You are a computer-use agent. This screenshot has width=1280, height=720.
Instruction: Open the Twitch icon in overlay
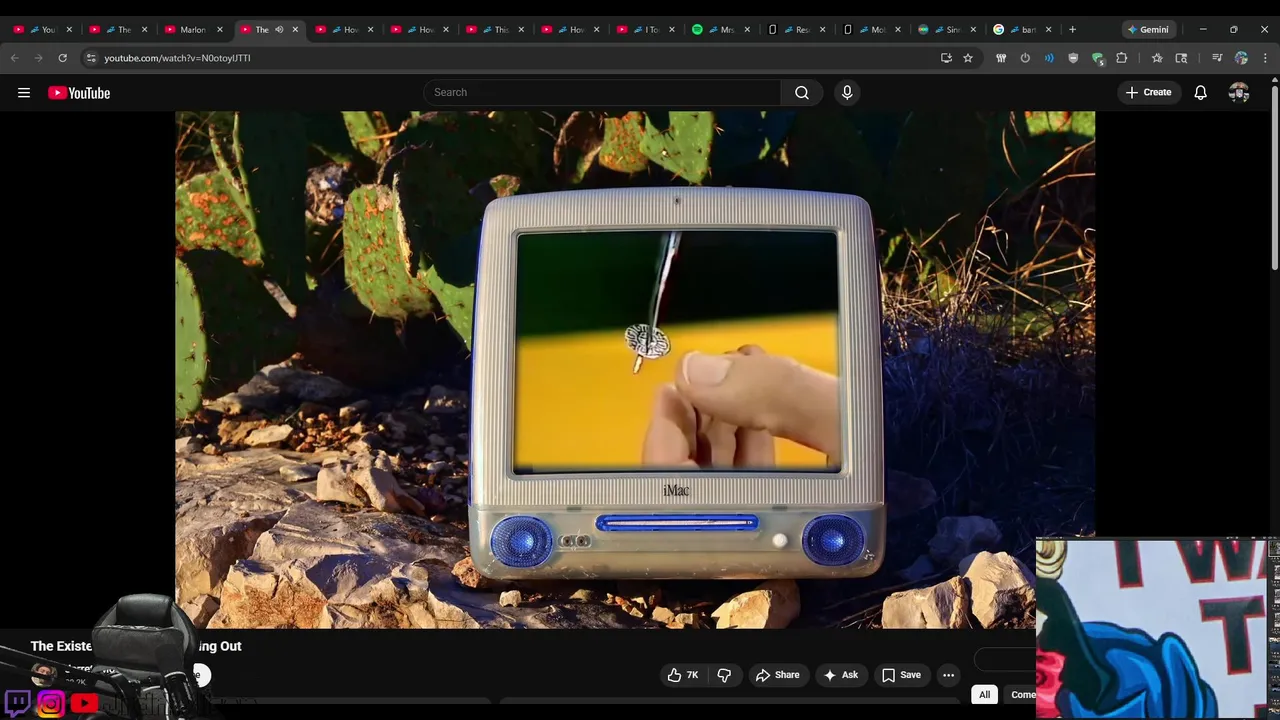pos(18,703)
